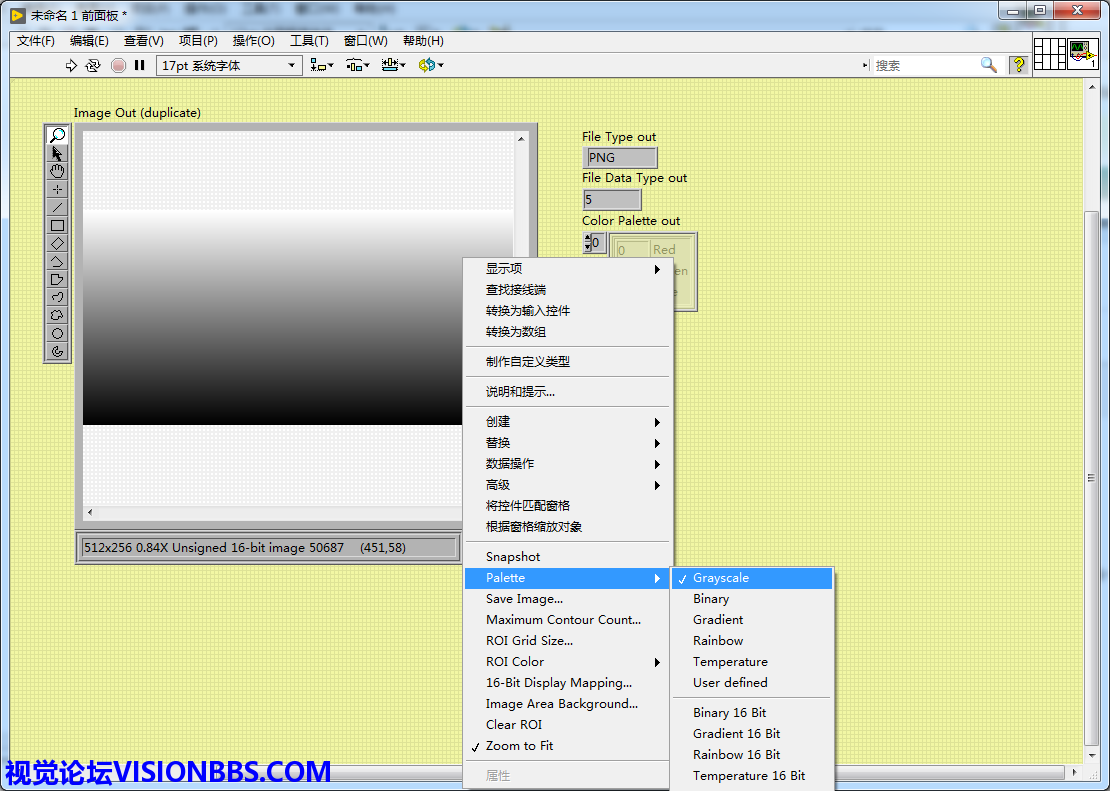This screenshot has height=791, width=1110.
Task: Select the Oval ROI tool
Action: tap(57, 333)
